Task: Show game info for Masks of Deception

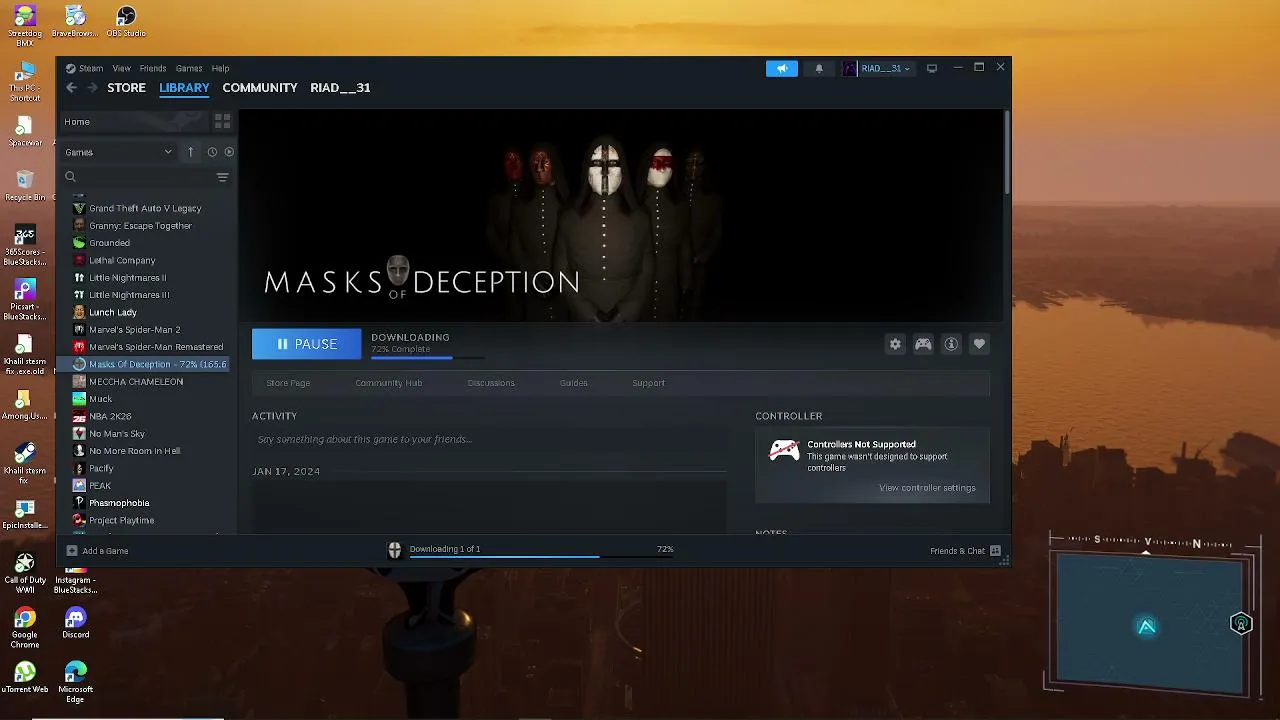Action: pyautogui.click(x=951, y=344)
